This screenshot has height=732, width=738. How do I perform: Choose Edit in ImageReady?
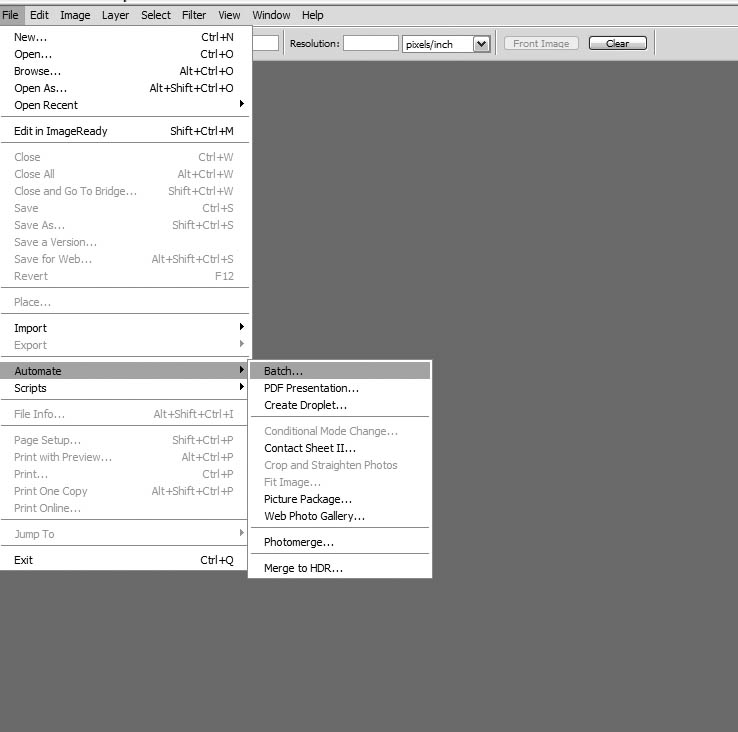point(124,131)
